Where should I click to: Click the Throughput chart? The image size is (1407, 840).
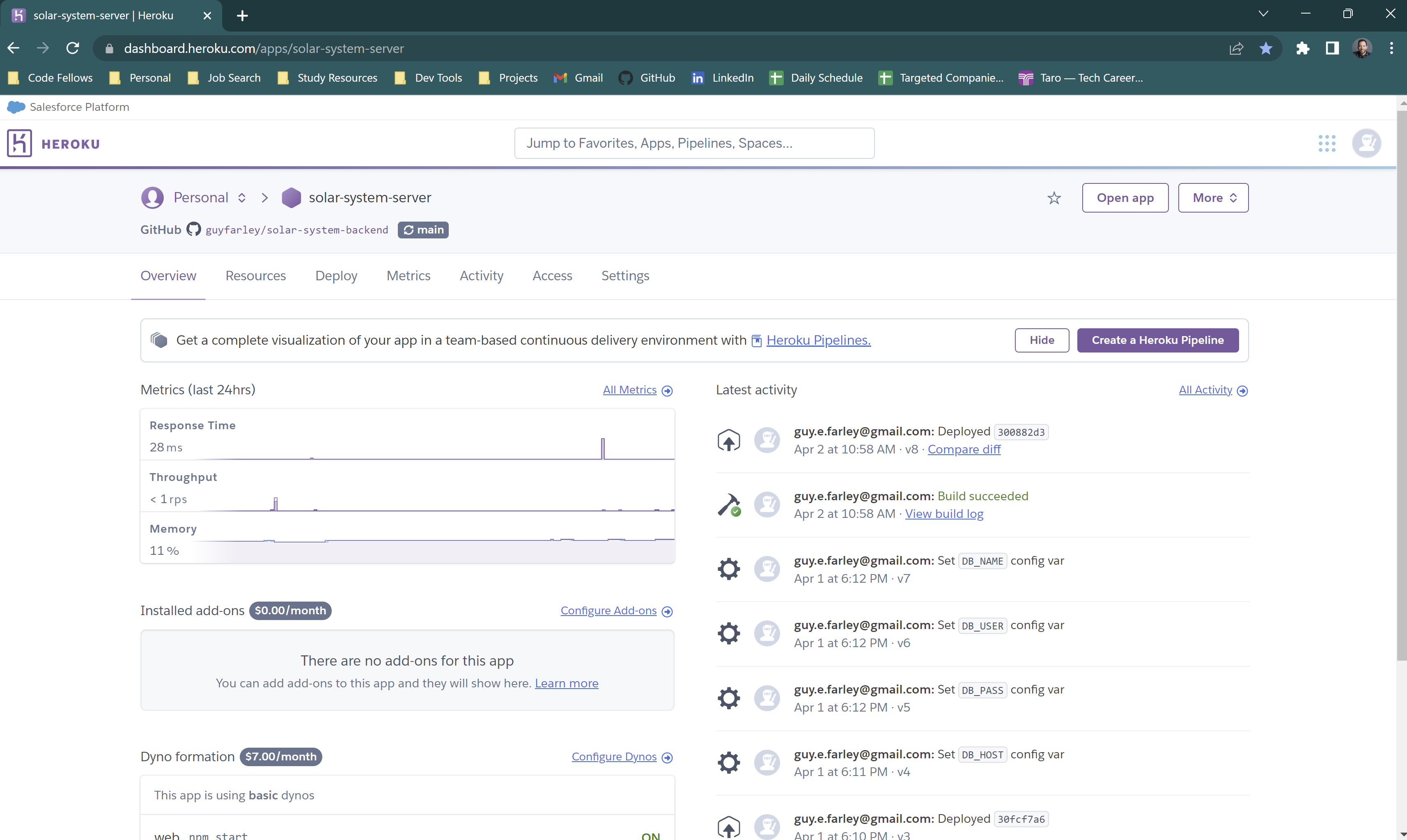coord(407,487)
